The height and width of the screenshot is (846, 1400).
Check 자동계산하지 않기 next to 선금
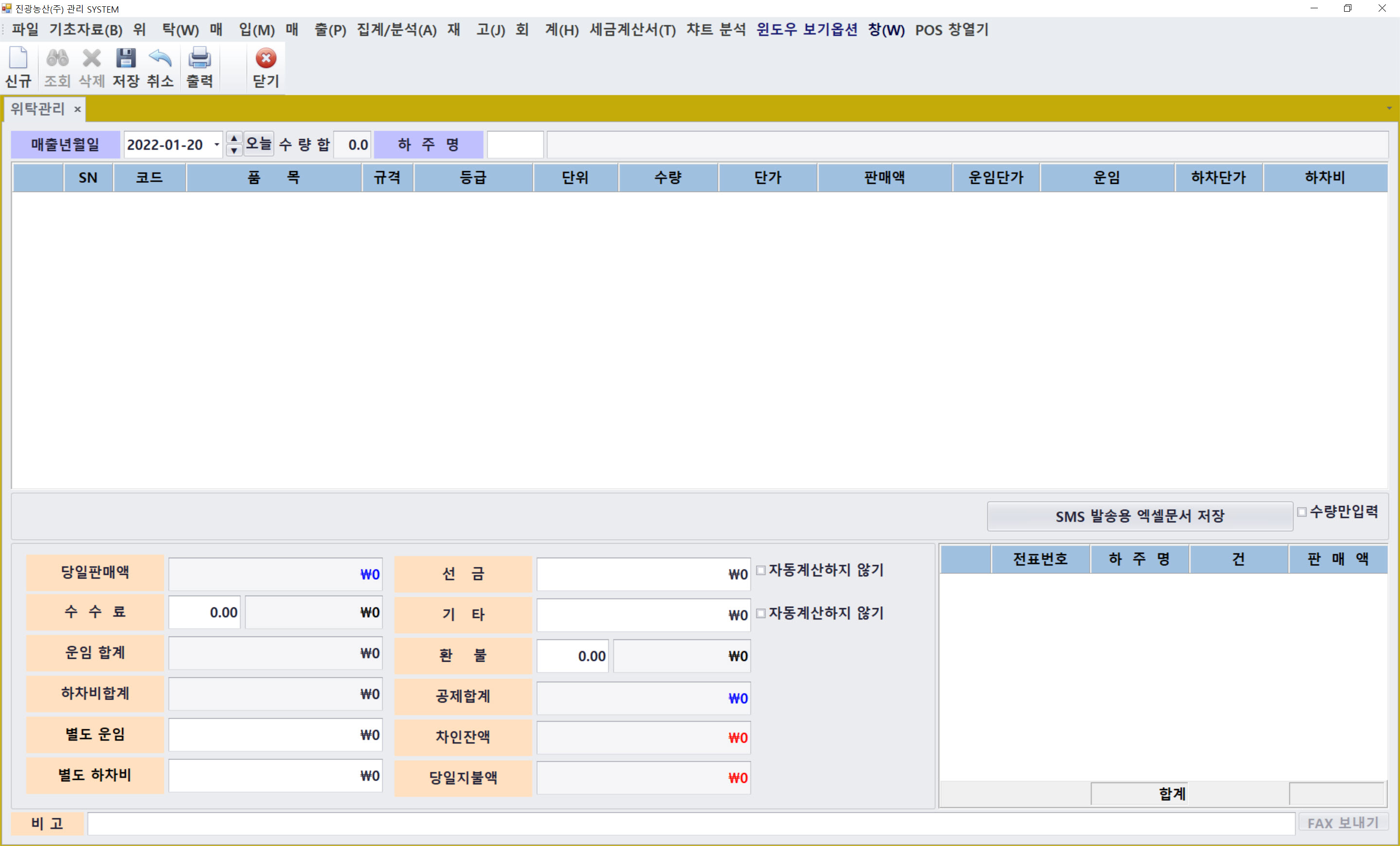click(x=761, y=570)
